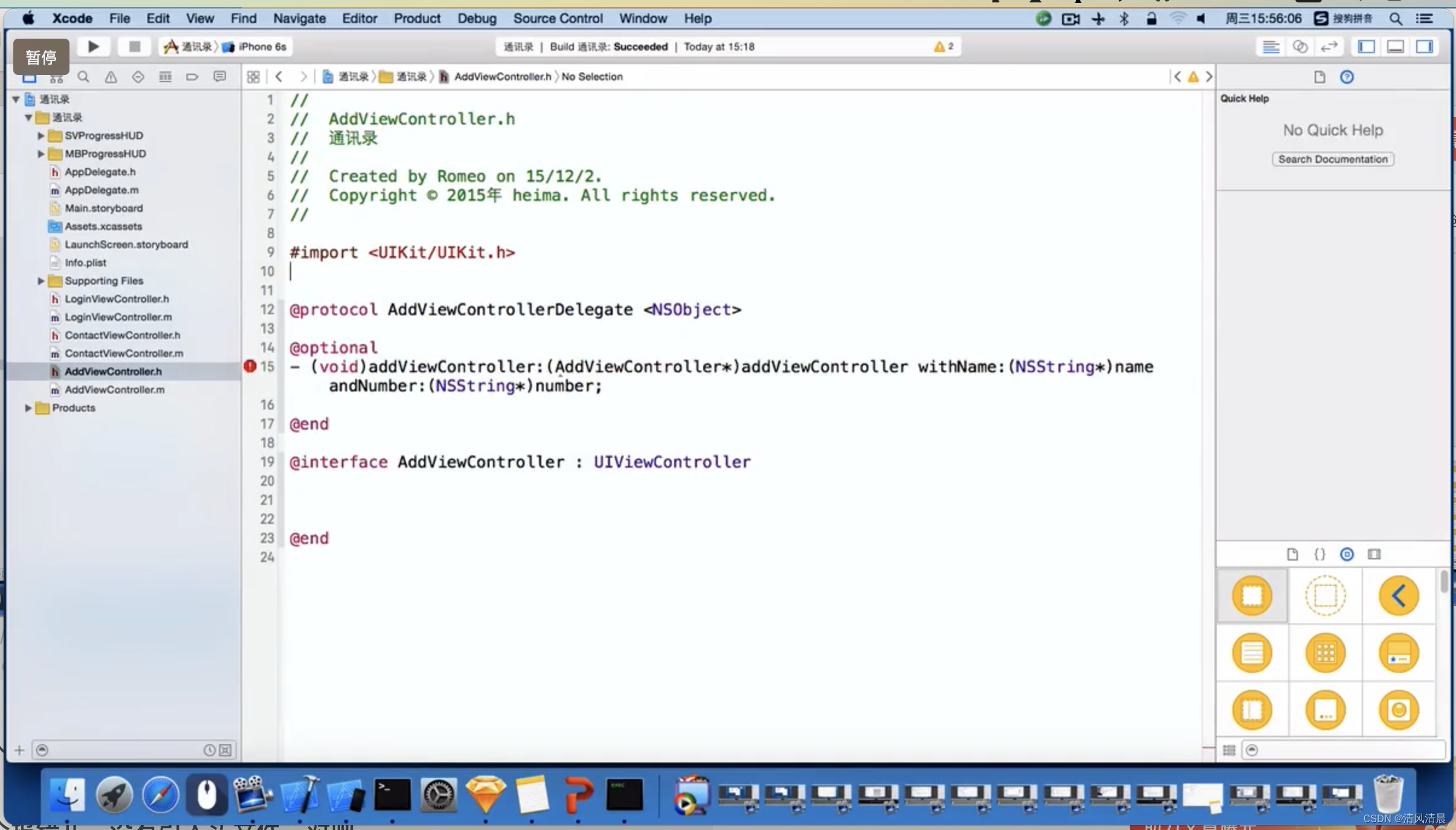Switch to Version editor mode
Image resolution: width=1456 pixels, height=830 pixels.
[1329, 47]
